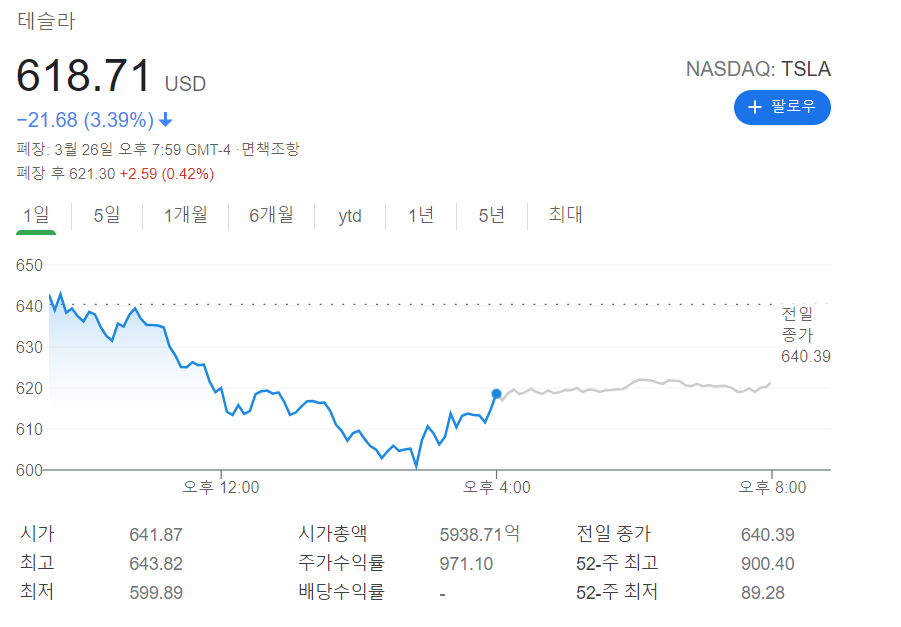Switch to the 5일 tab
The height and width of the screenshot is (627, 901).
click(x=107, y=216)
